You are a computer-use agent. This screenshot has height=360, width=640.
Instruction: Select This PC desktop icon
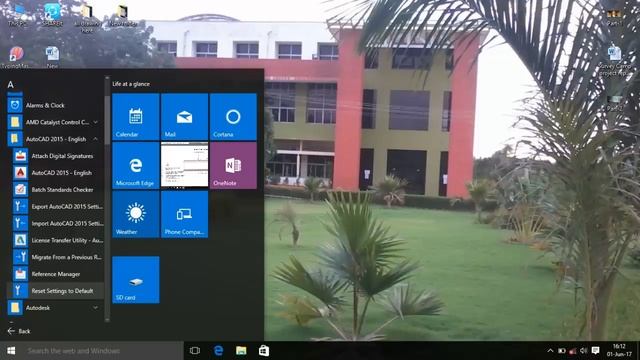(18, 15)
